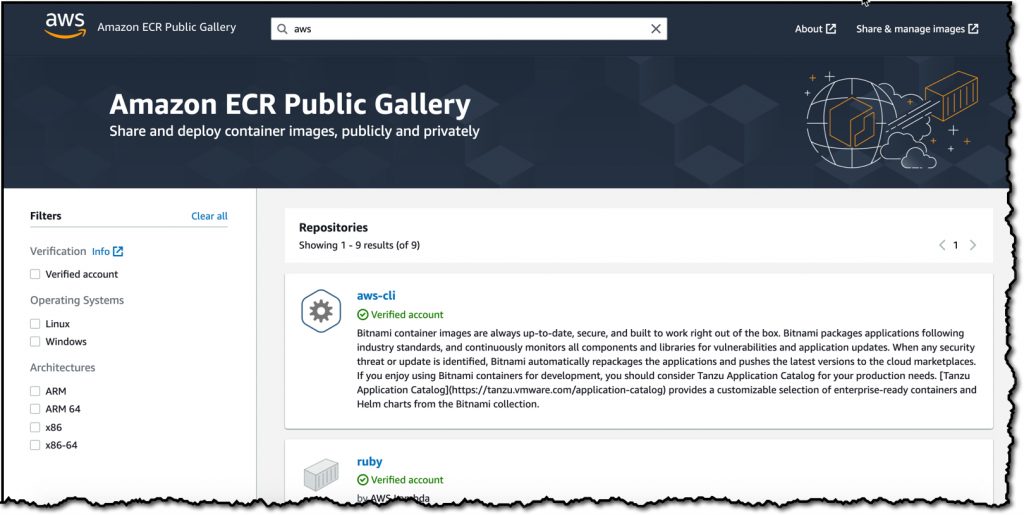Click the search magnifier icon

point(282,29)
